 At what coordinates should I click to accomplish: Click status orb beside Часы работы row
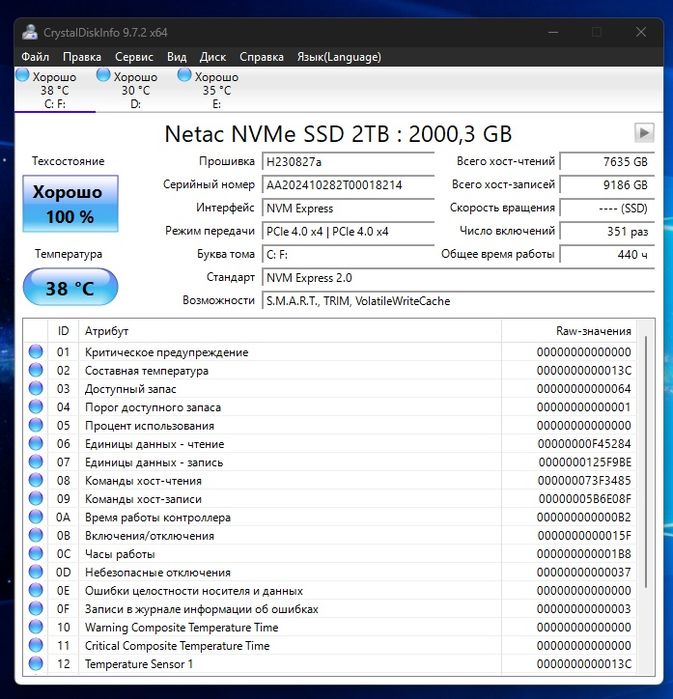click(x=36, y=554)
